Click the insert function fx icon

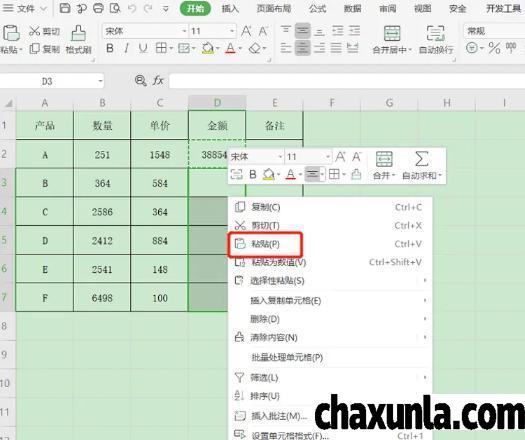[158, 80]
